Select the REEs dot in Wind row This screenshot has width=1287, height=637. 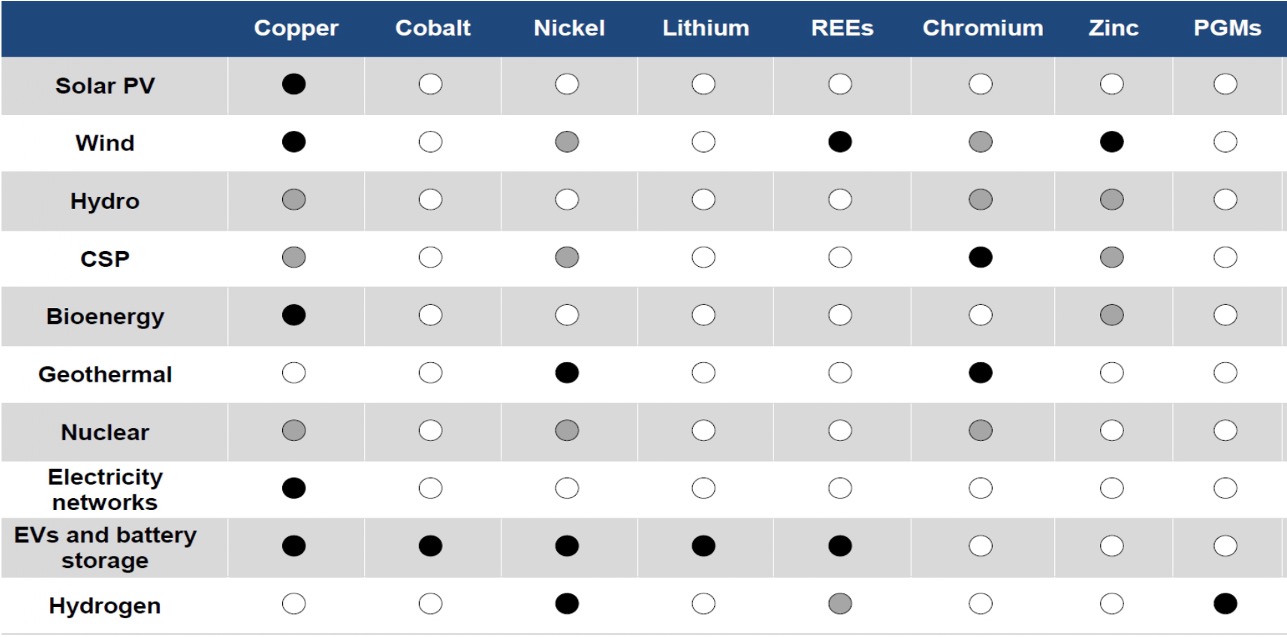[x=840, y=143]
